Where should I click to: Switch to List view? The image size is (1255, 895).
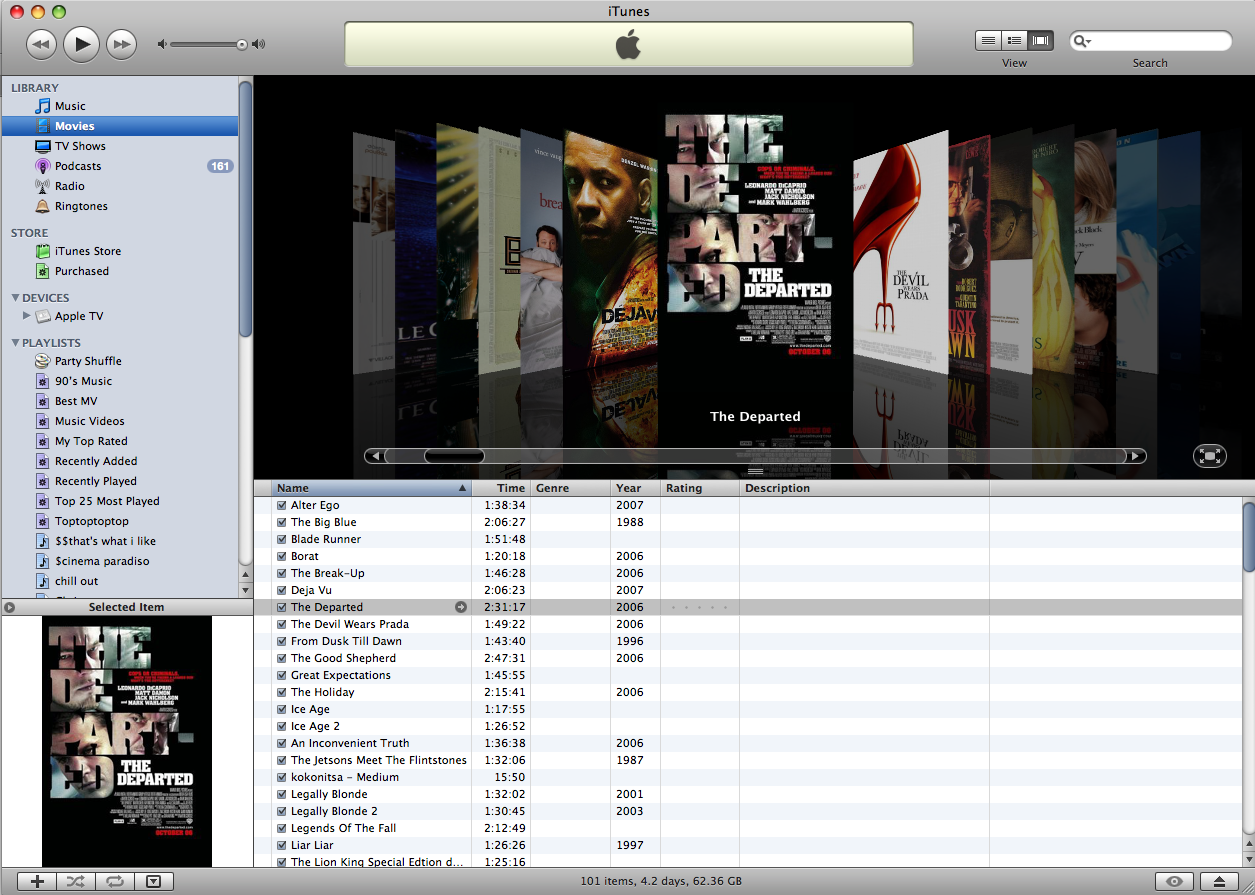[x=988, y=40]
